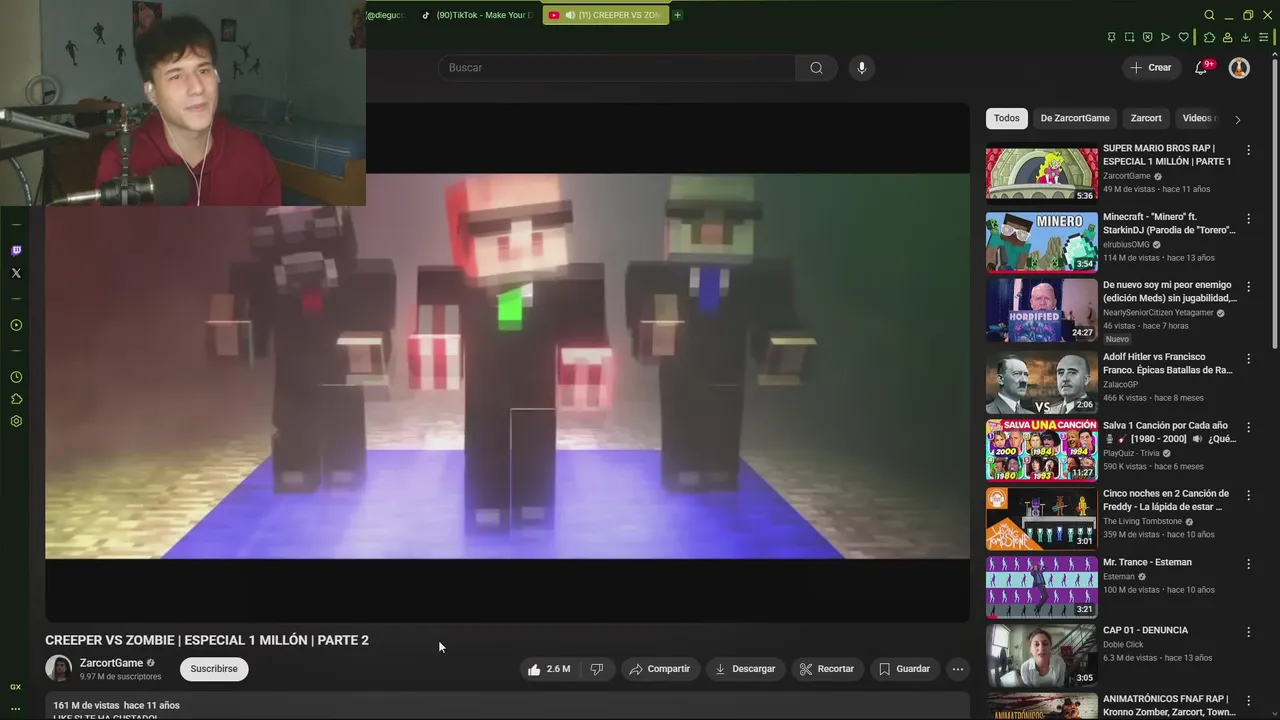The image size is (1280, 720).
Task: Open a new browser tab with plus
Action: click(x=677, y=15)
